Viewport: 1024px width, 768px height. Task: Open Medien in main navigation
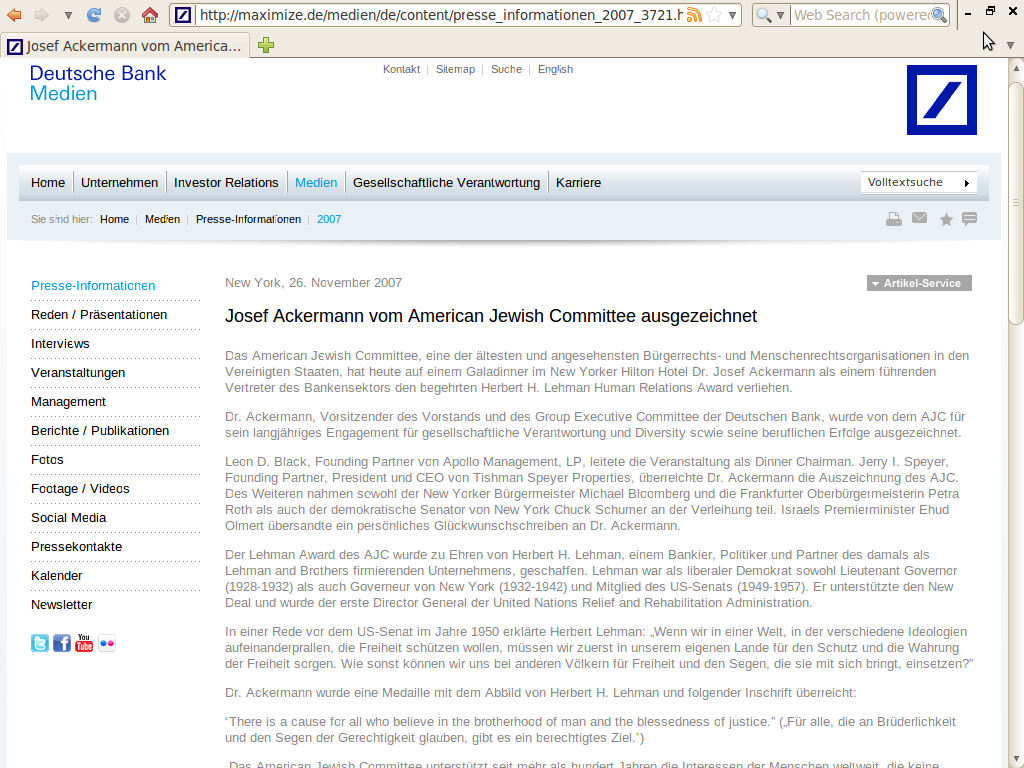coord(316,183)
